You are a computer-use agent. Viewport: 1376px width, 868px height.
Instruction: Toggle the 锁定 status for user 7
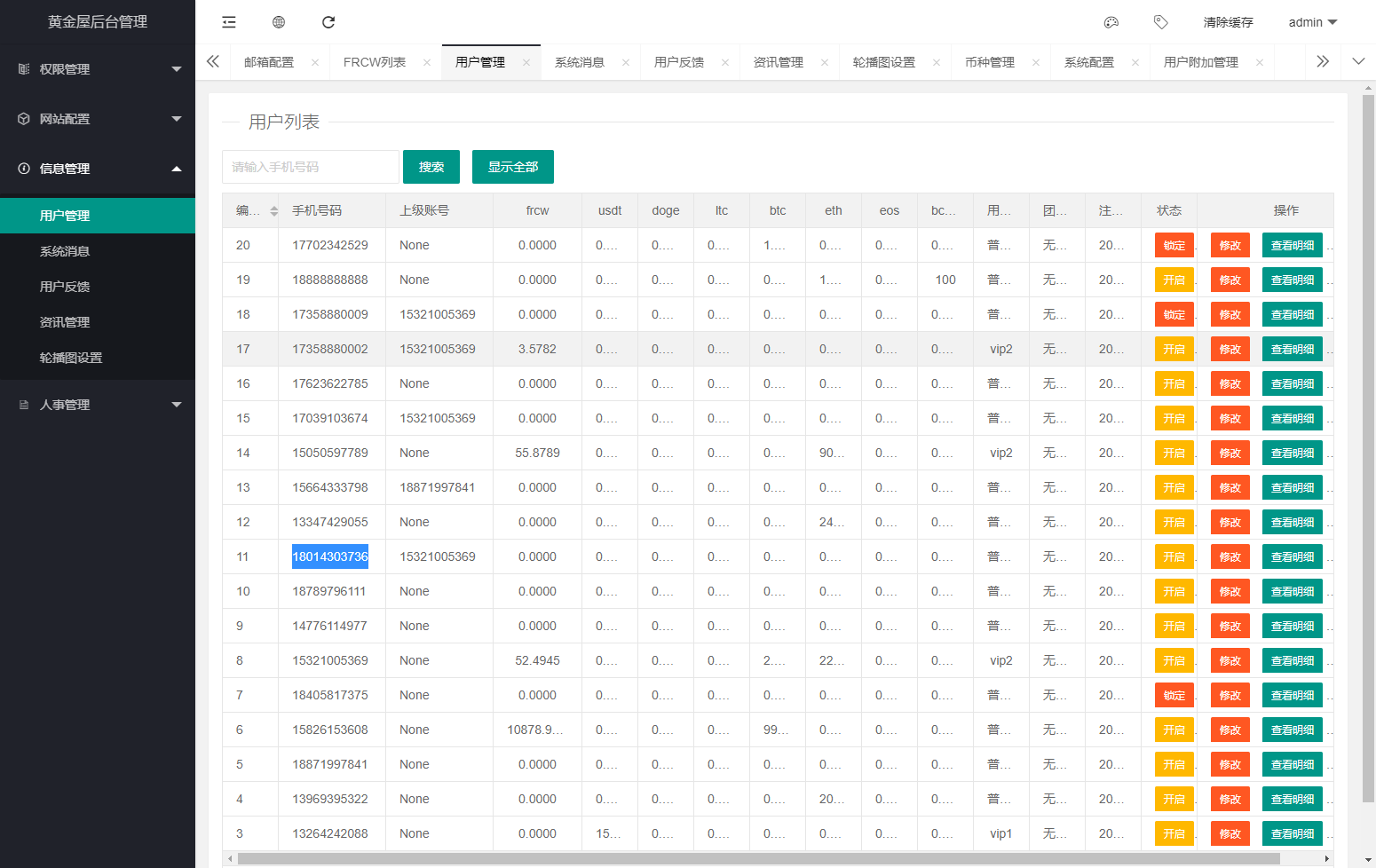click(1174, 695)
